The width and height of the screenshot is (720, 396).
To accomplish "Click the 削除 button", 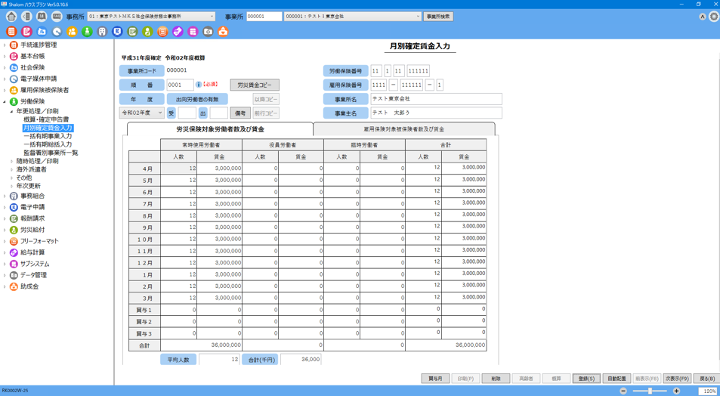I will tap(495, 378).
